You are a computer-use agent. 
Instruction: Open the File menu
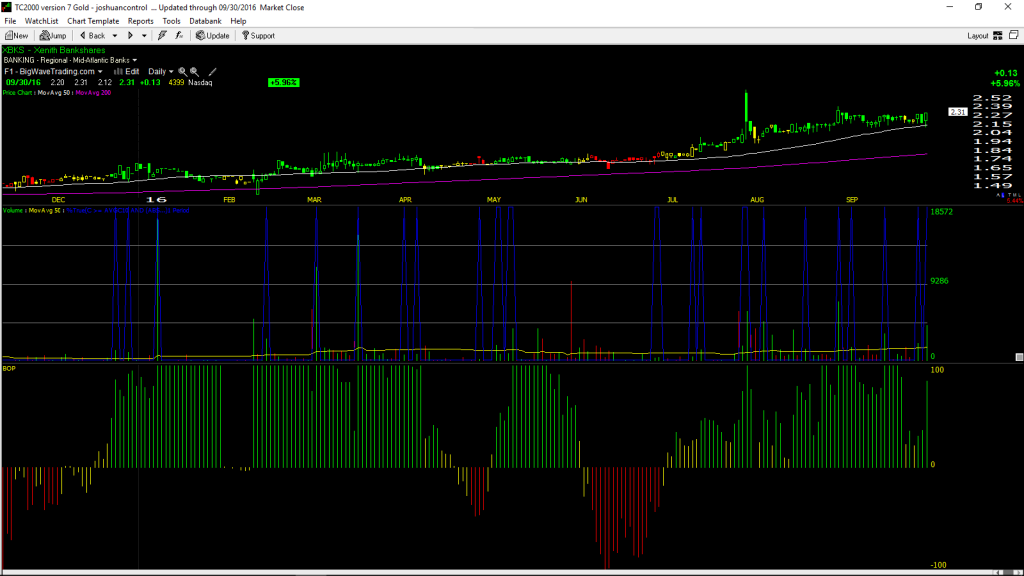coord(10,21)
